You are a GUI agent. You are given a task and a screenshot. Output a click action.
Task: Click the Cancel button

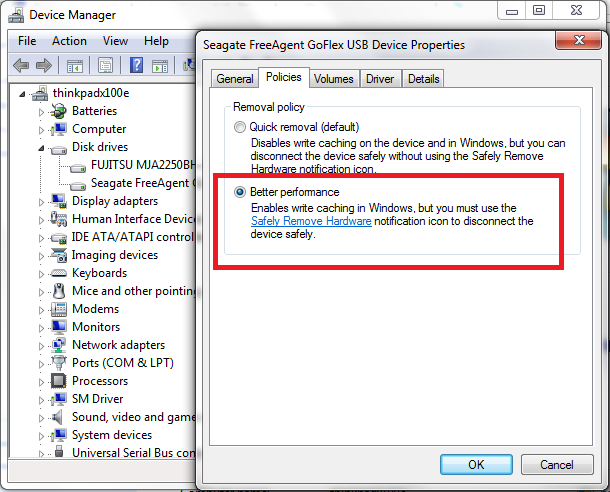pos(557,464)
